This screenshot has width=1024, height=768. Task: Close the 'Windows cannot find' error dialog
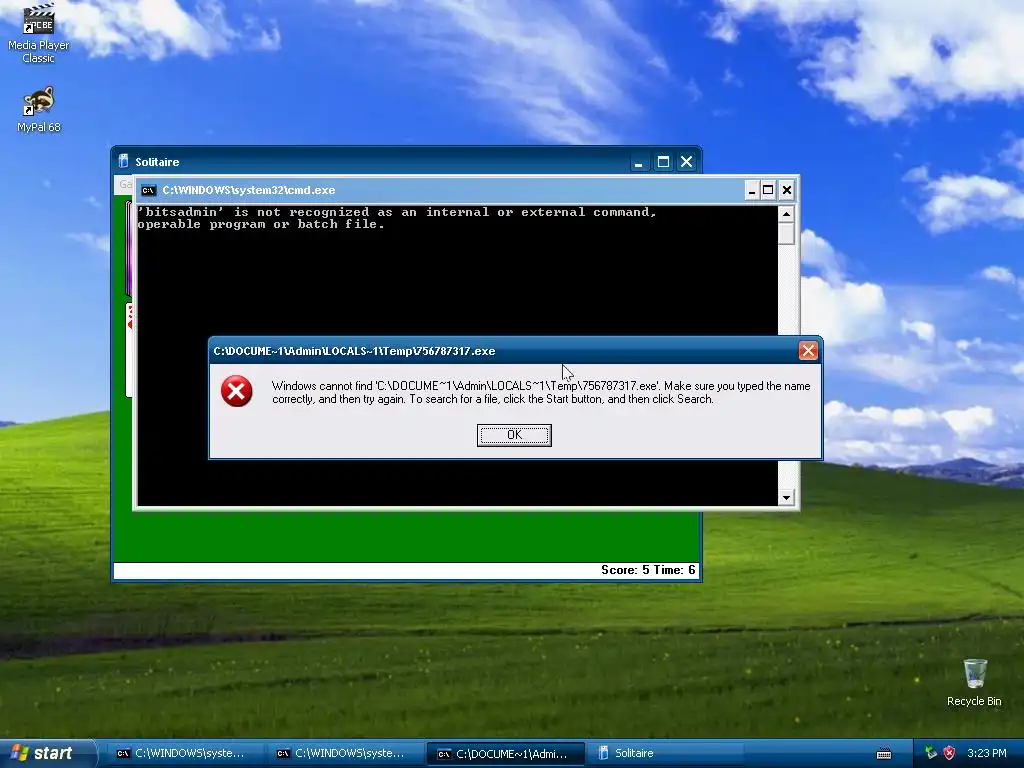[808, 351]
